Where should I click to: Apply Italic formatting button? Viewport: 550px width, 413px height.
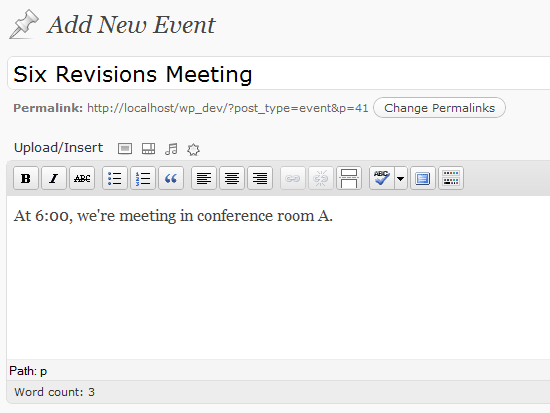pos(54,178)
